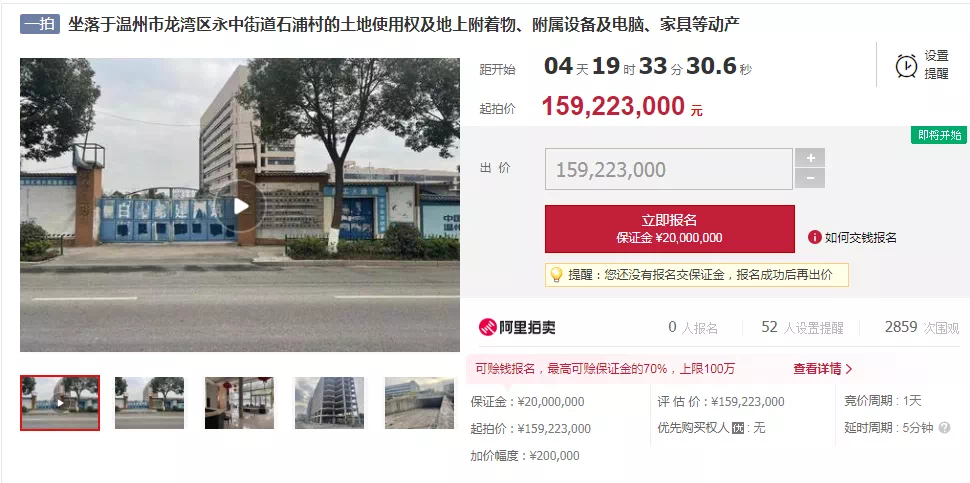The height and width of the screenshot is (483, 970).
Task: Decrease bid with the minus button
Action: (810, 178)
